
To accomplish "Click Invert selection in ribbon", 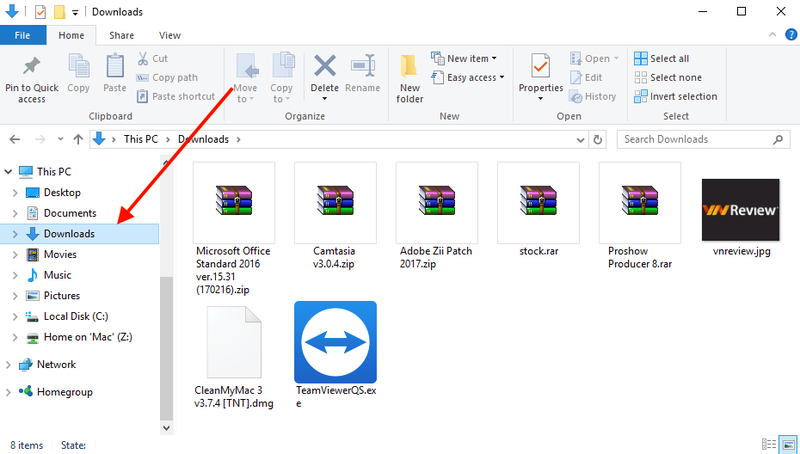I will click(x=682, y=97).
